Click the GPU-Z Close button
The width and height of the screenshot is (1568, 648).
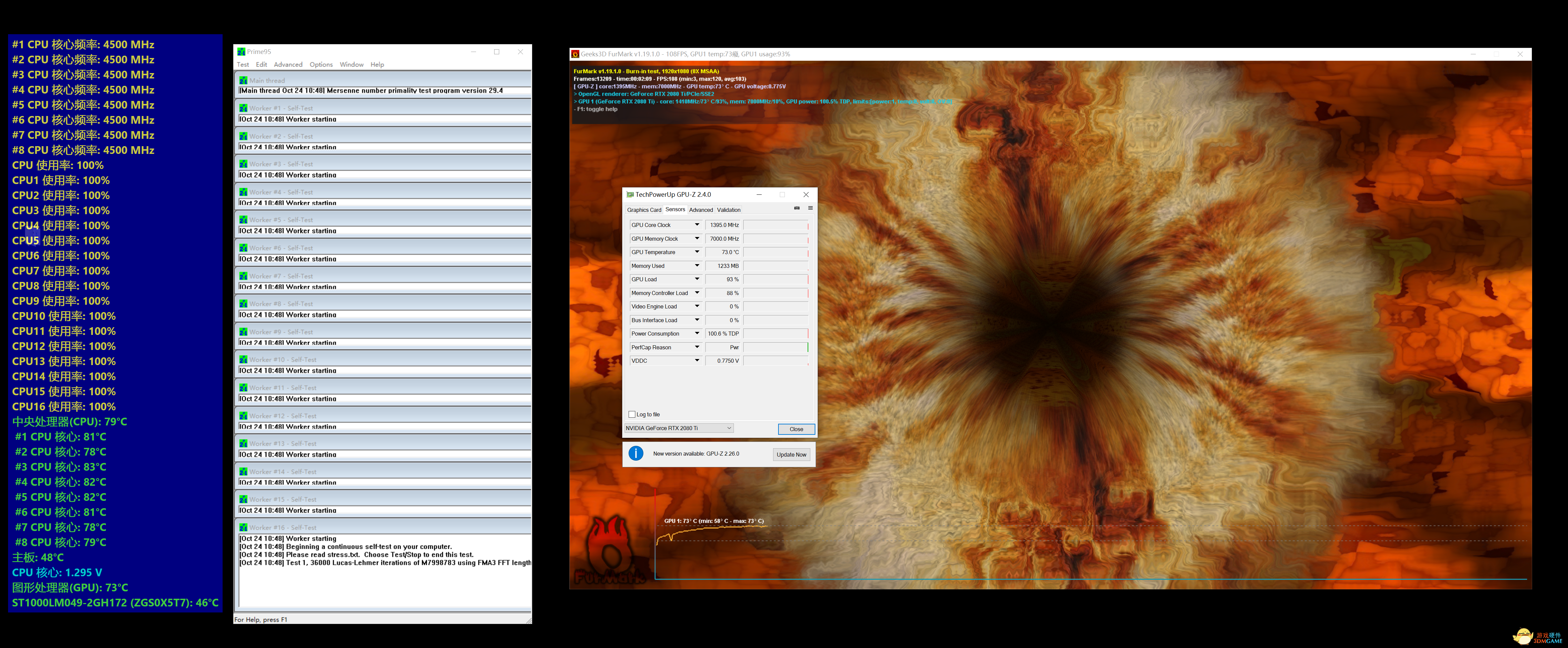coord(796,429)
